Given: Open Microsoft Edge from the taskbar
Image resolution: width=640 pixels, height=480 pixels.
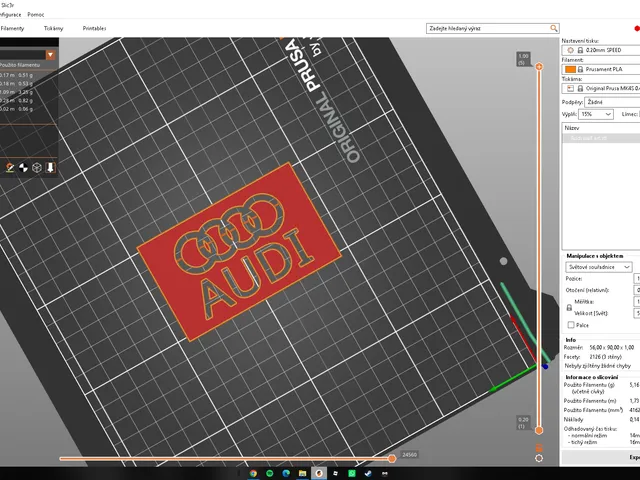Looking at the screenshot, I should pyautogui.click(x=286, y=473).
